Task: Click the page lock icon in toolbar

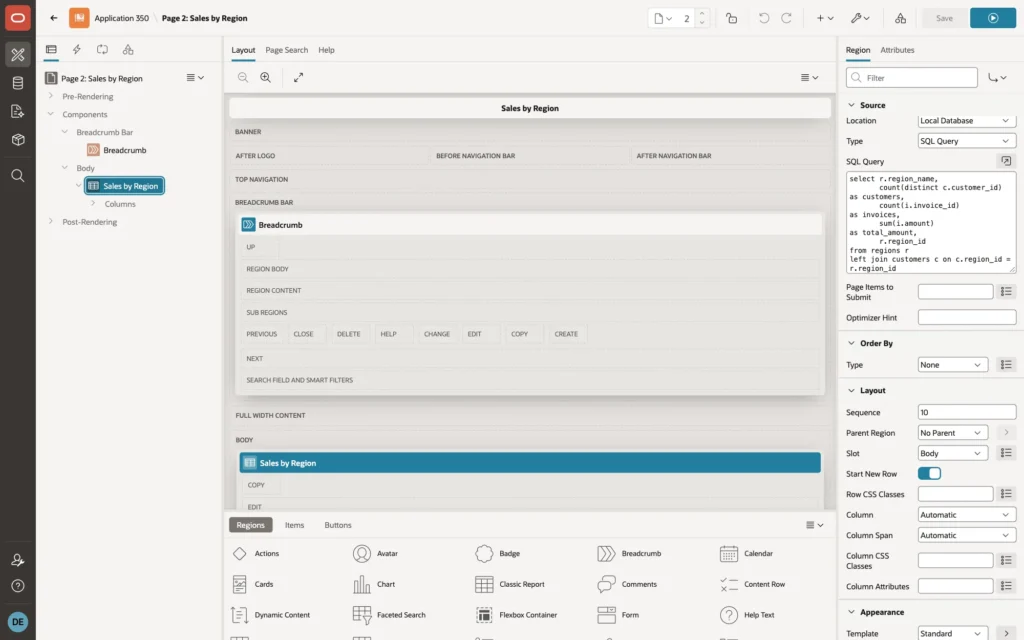Action: point(731,18)
